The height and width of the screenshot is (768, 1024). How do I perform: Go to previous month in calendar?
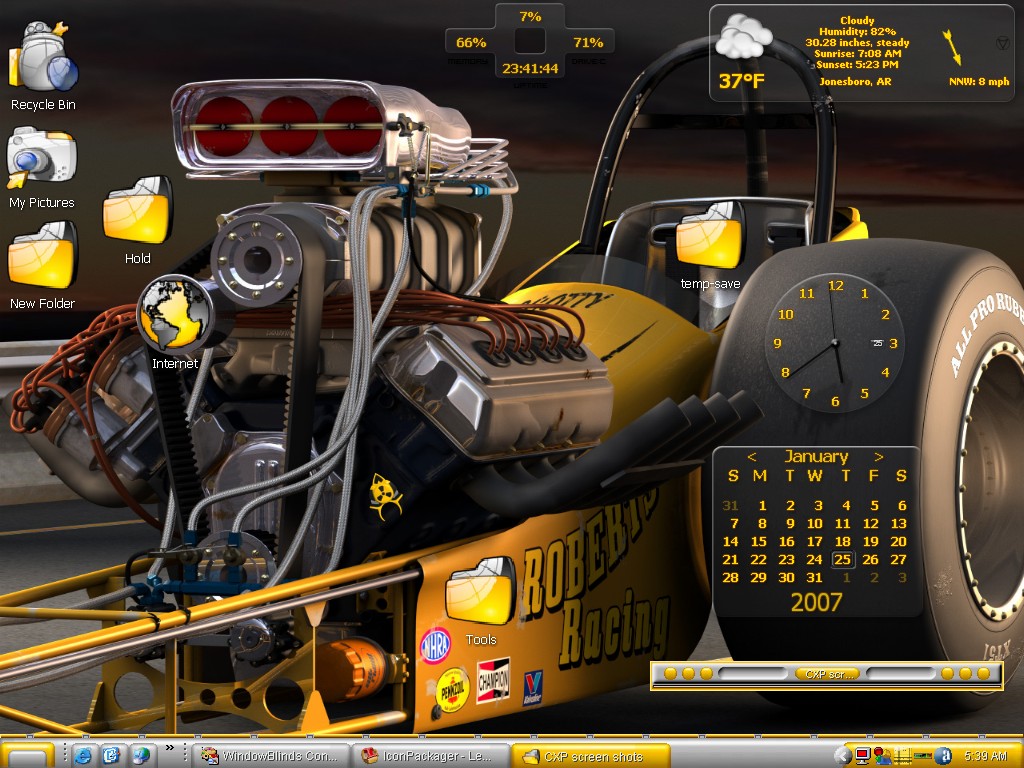click(x=752, y=457)
